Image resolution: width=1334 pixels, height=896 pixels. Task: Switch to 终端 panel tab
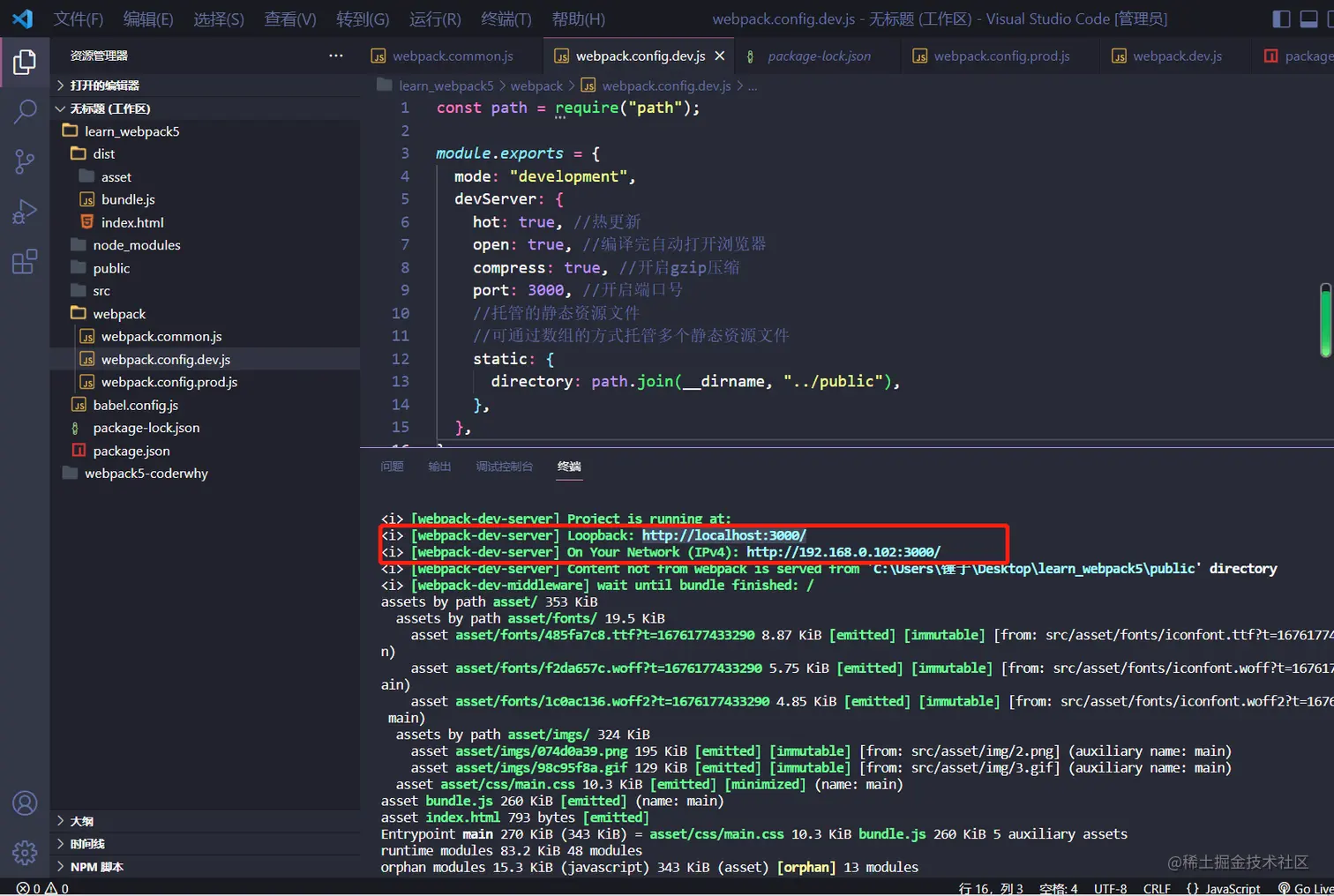569,467
